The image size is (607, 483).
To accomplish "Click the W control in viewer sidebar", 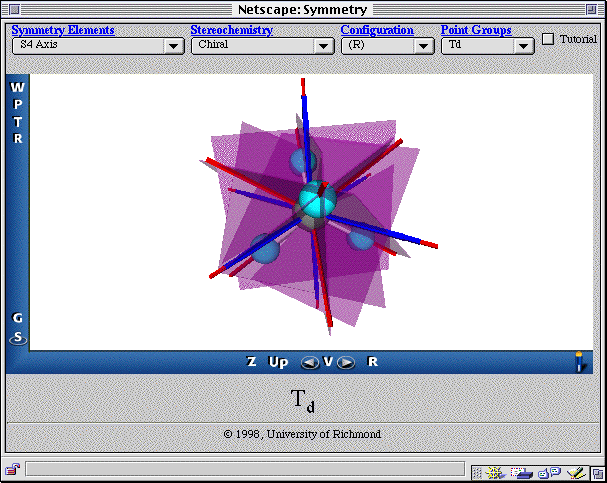I will pos(17,87).
